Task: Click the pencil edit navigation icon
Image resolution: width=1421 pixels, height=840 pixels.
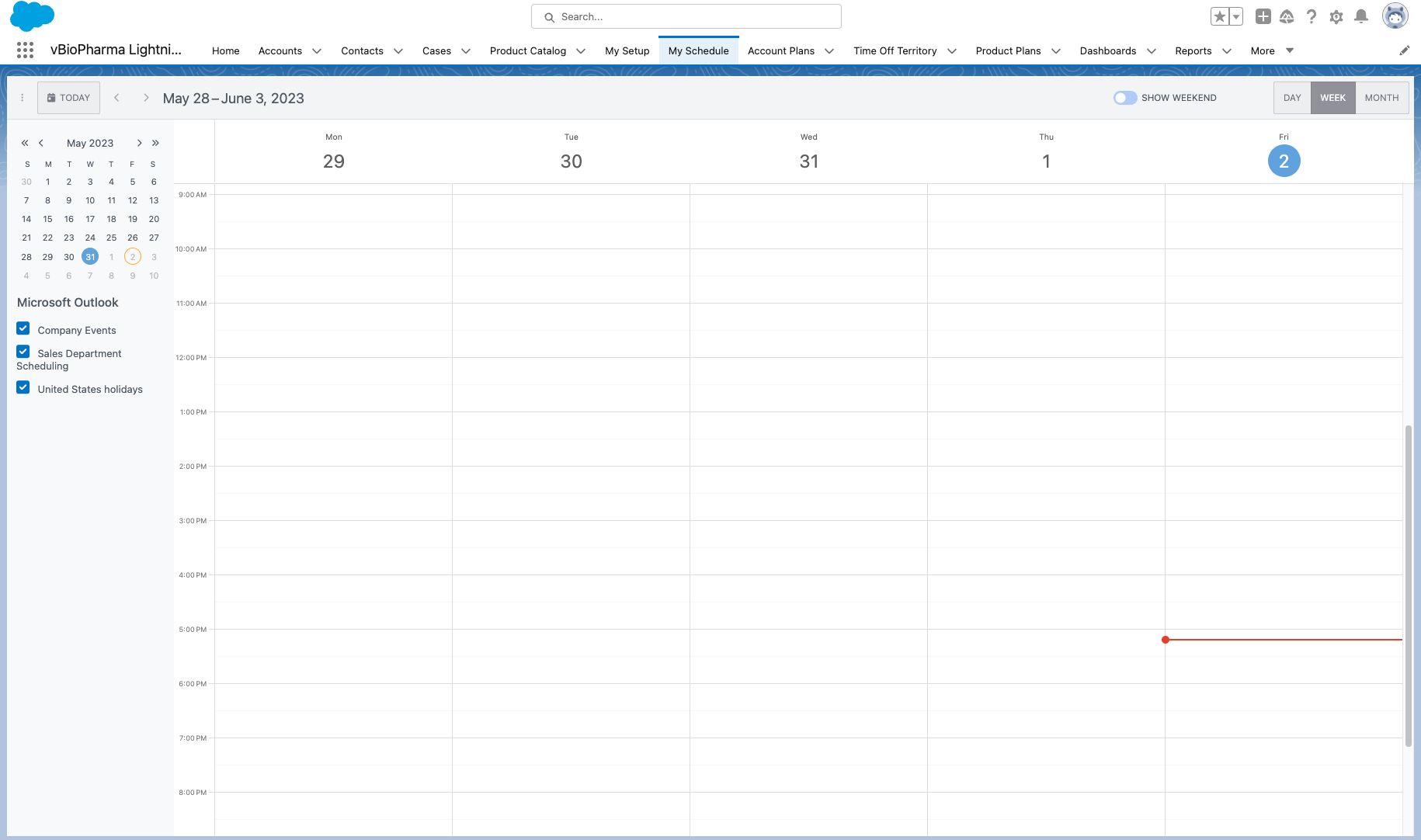Action: tap(1404, 50)
